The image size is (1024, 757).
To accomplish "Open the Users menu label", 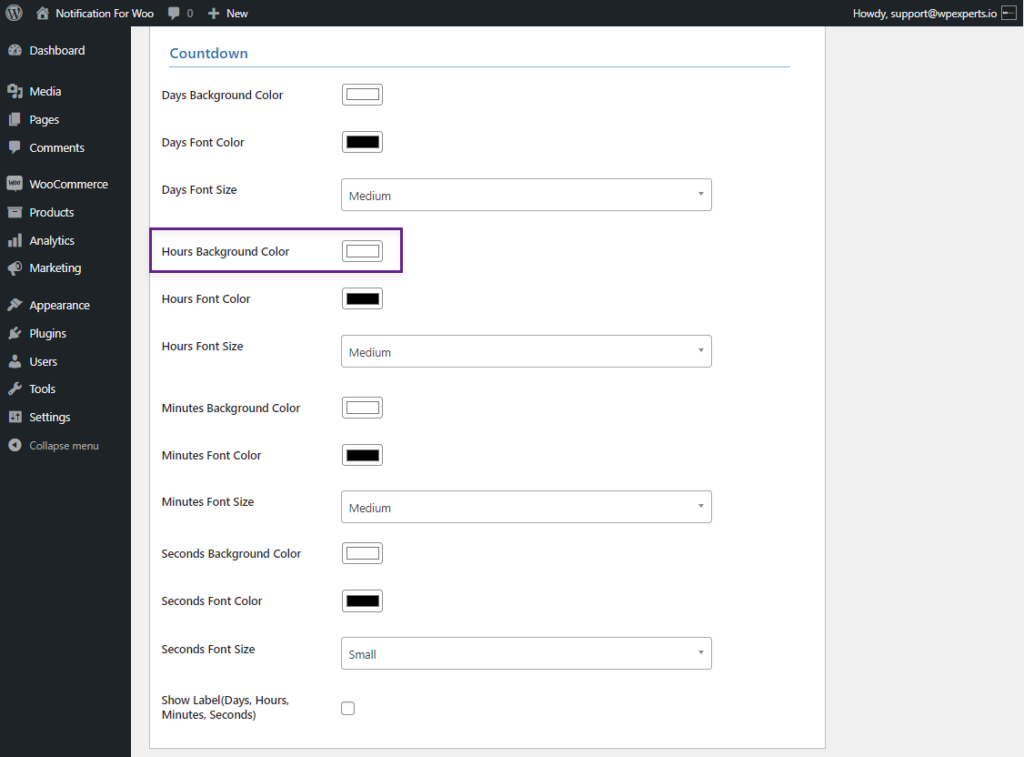I will (43, 361).
